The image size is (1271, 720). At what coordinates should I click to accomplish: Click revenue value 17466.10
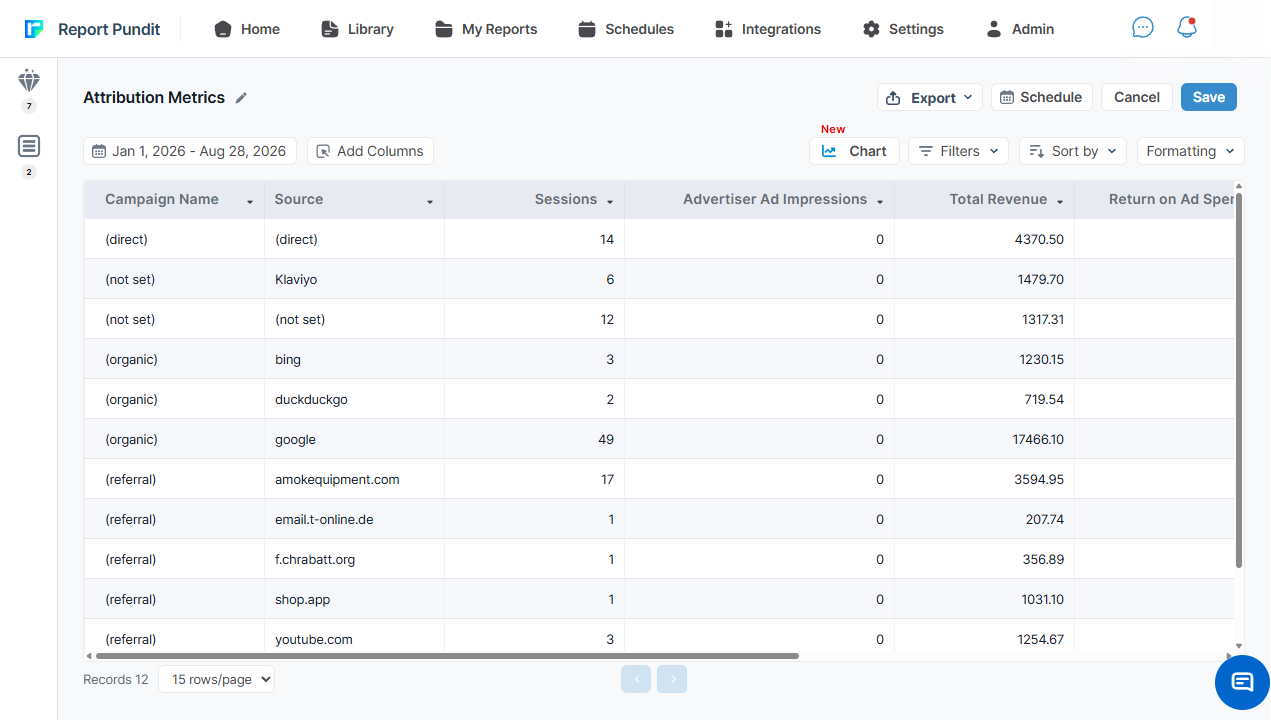click(1038, 439)
